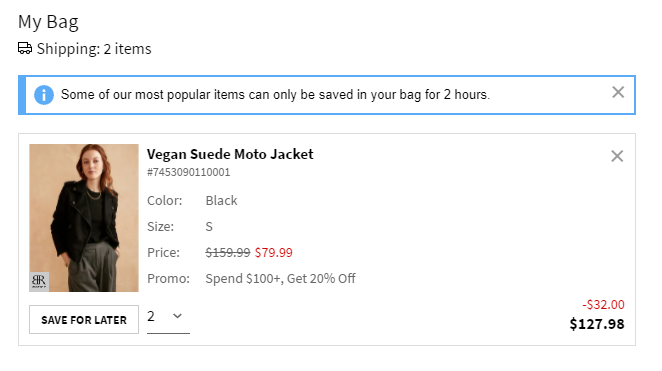Click the $127.98 item total
This screenshot has width=662, height=371.
coord(597,324)
